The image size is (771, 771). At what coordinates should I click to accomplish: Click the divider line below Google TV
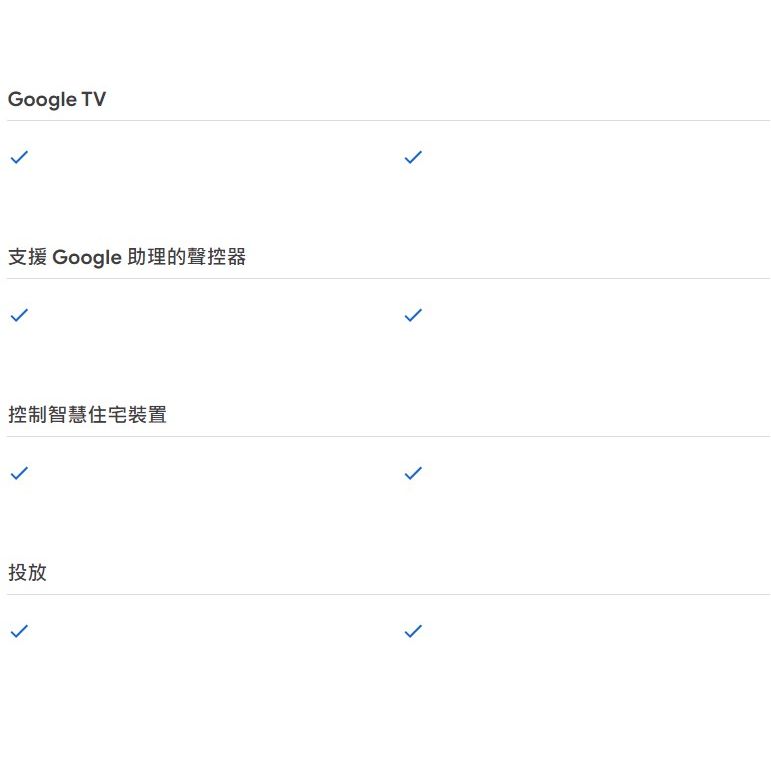(x=388, y=120)
